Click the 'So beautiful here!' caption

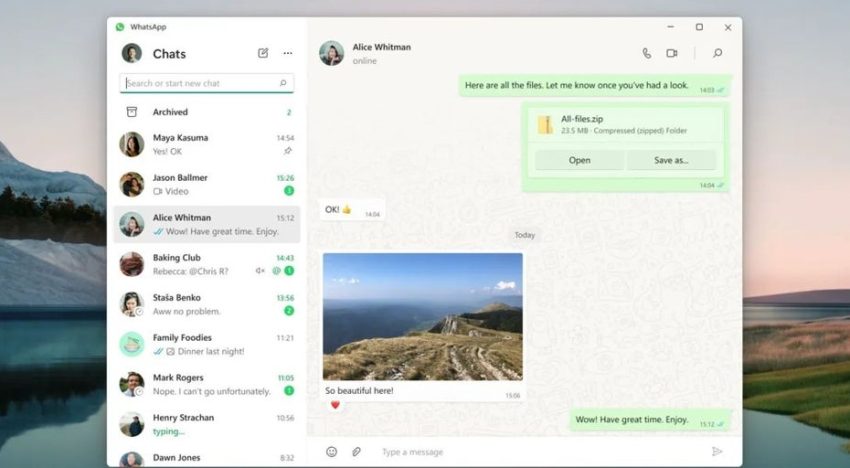click(359, 390)
